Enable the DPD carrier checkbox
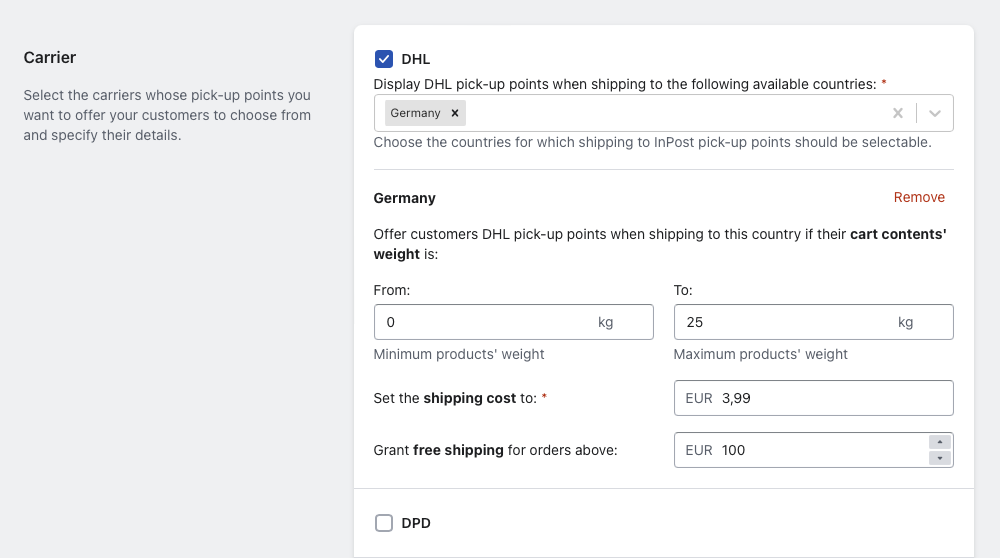The height and width of the screenshot is (558, 1000). click(x=384, y=523)
